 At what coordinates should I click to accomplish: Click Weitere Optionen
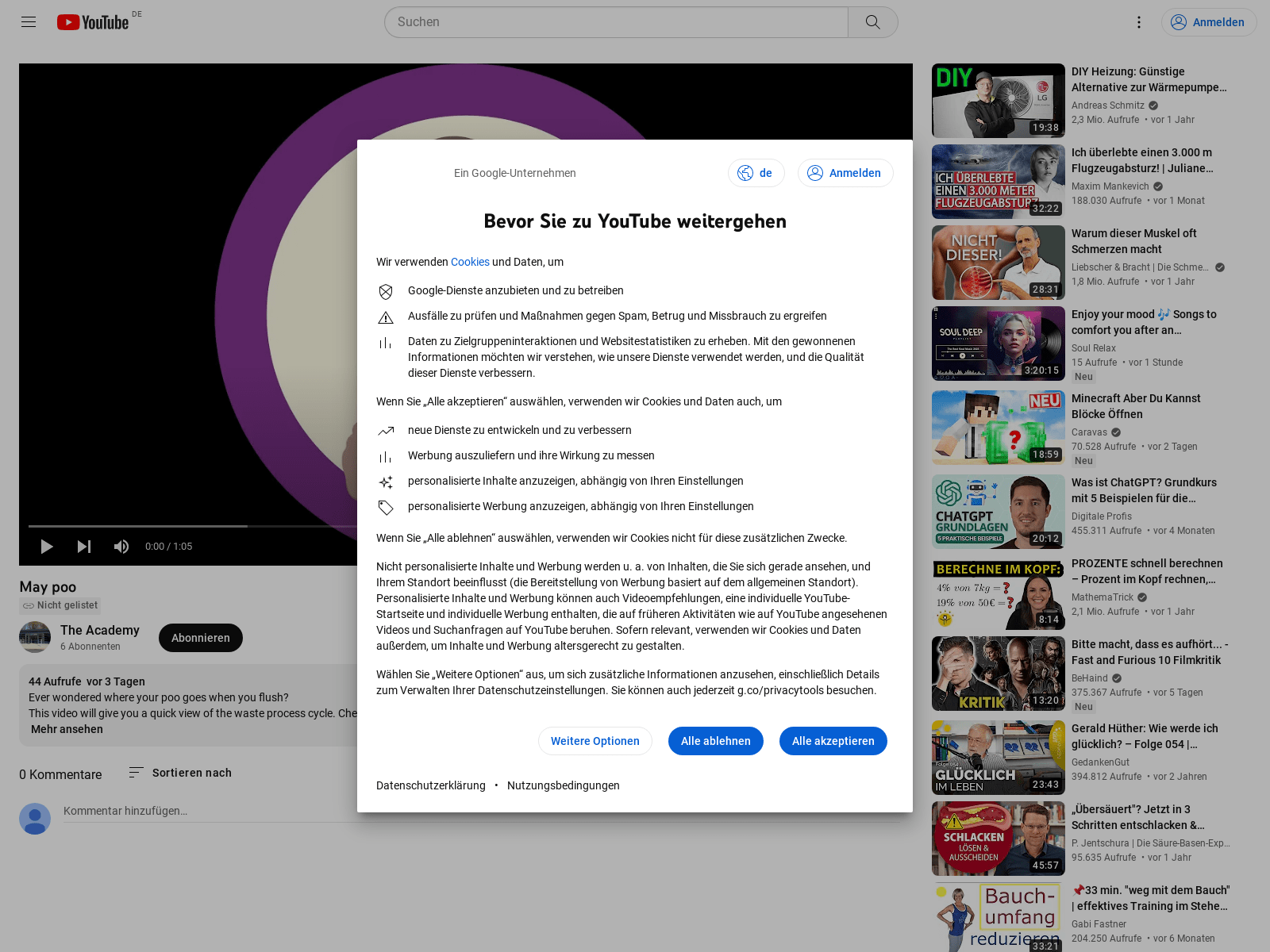click(595, 741)
